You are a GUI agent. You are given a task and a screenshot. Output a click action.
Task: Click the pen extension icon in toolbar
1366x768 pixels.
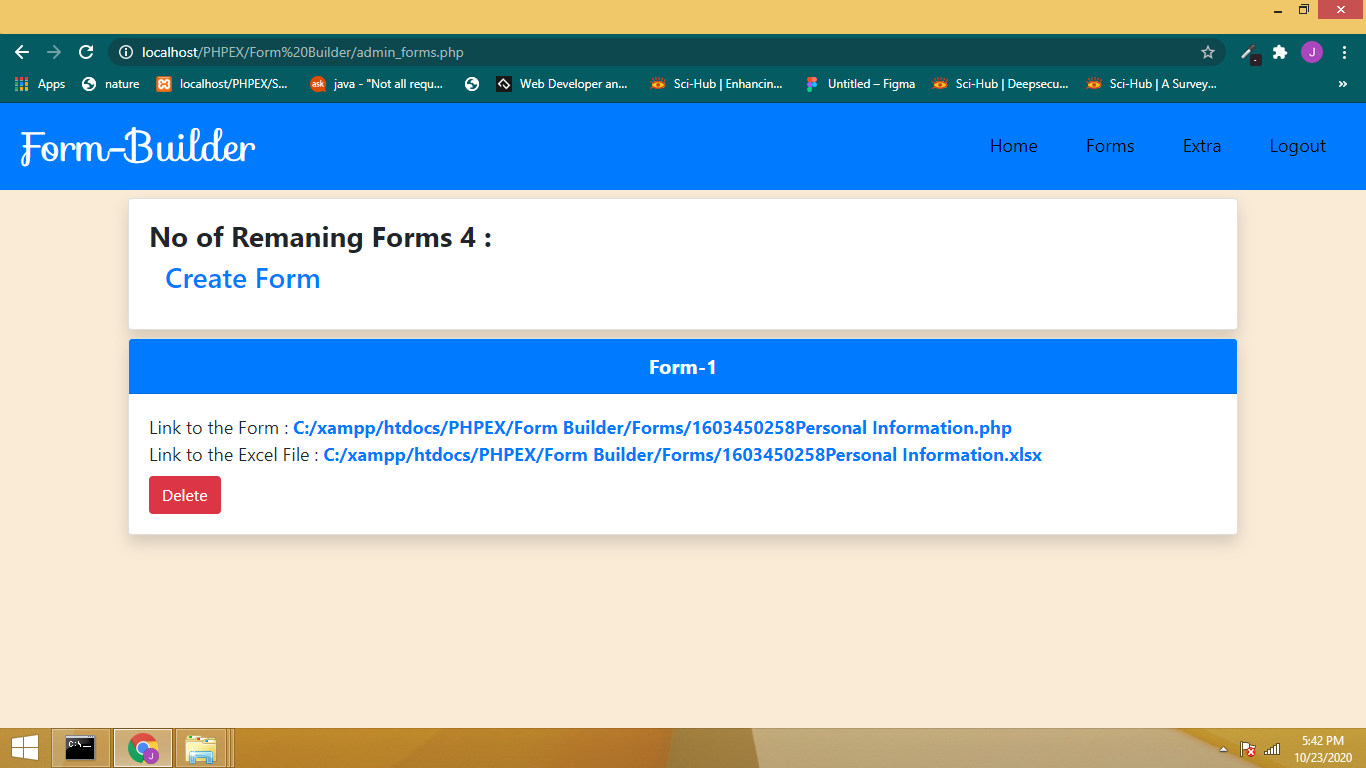[x=1250, y=53]
